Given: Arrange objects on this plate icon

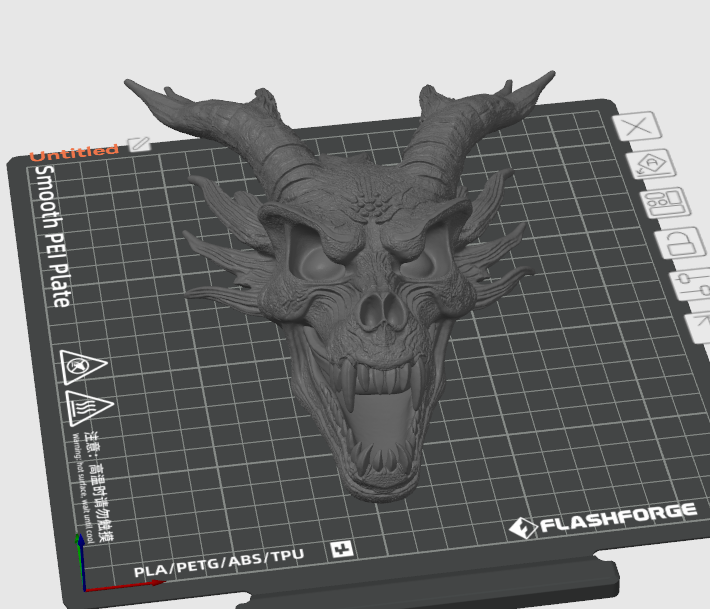Looking at the screenshot, I should tap(665, 203).
